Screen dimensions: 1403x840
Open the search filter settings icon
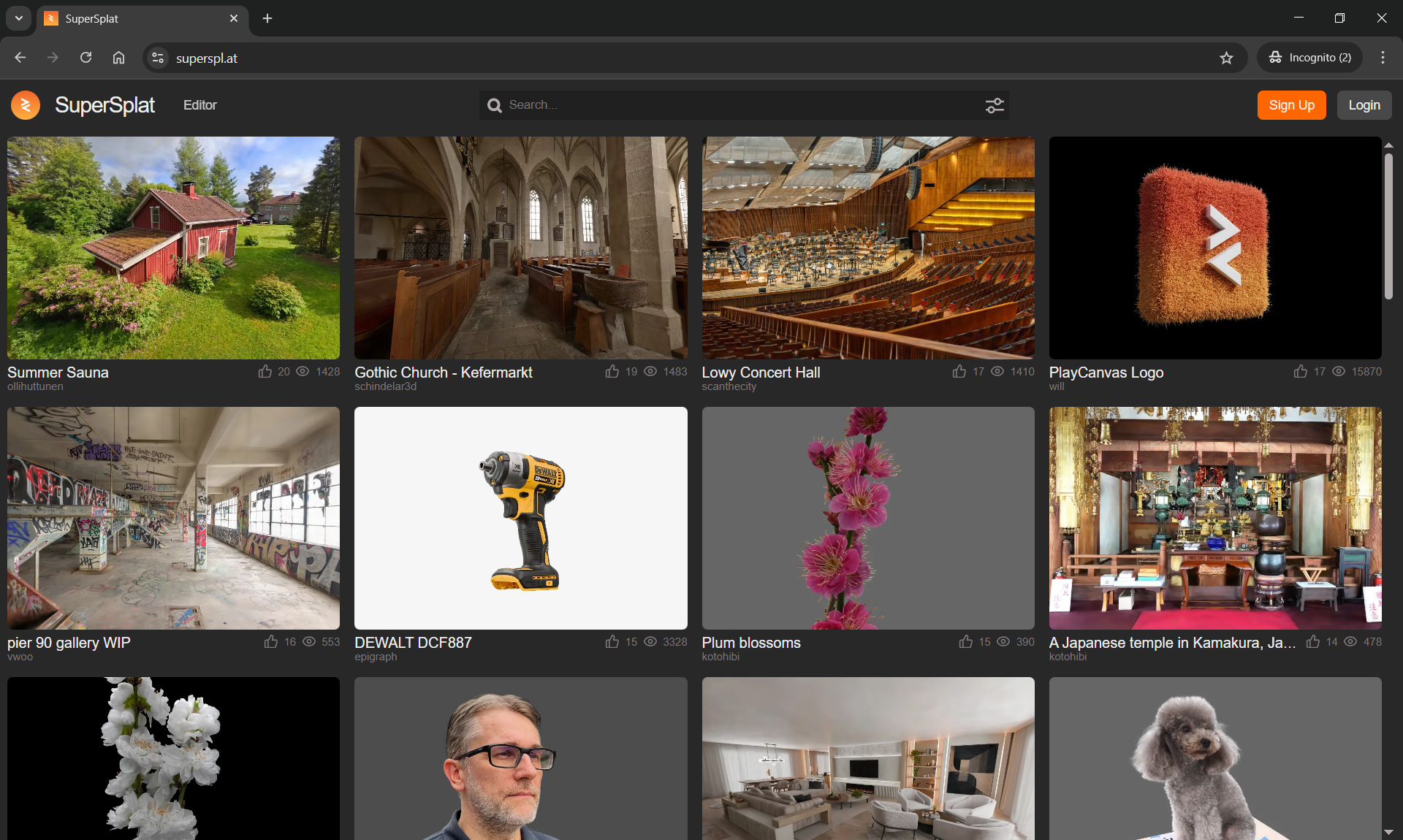995,106
